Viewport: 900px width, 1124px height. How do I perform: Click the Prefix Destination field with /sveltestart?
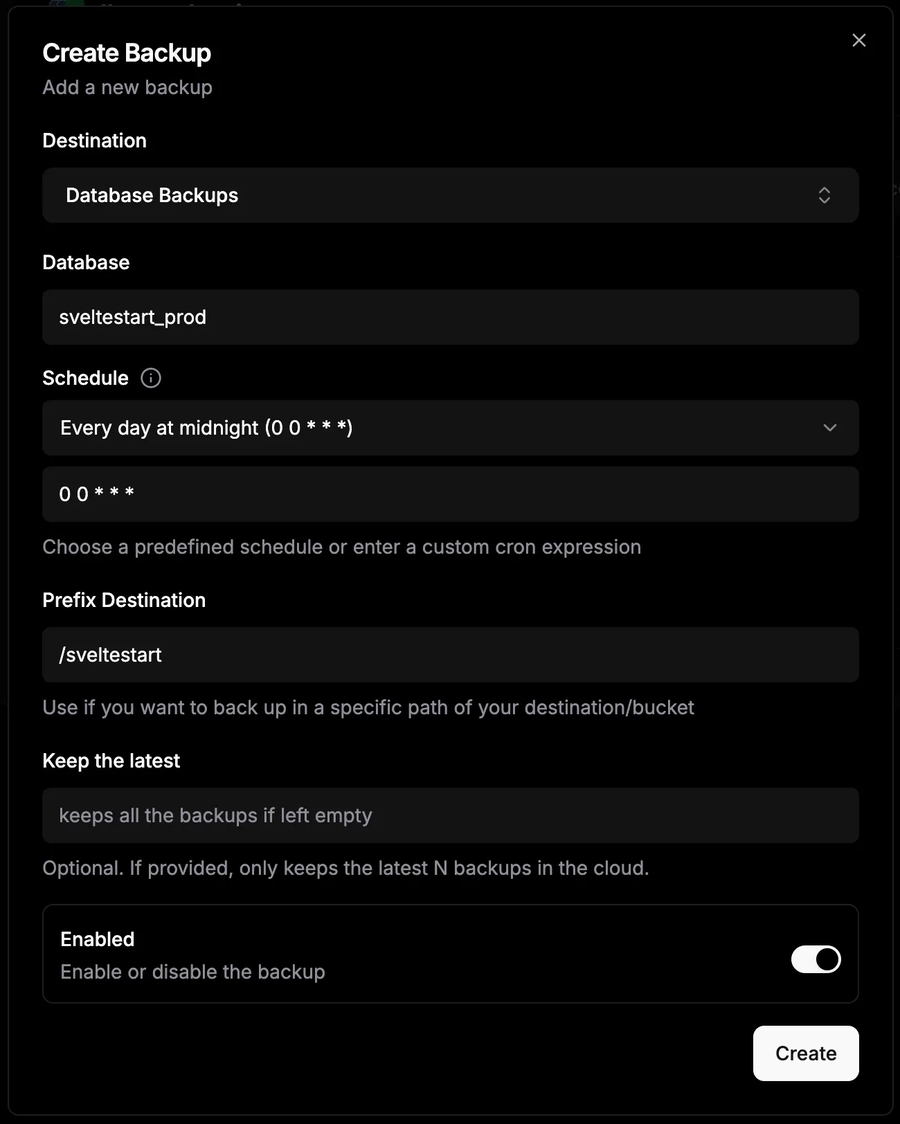pyautogui.click(x=450, y=655)
